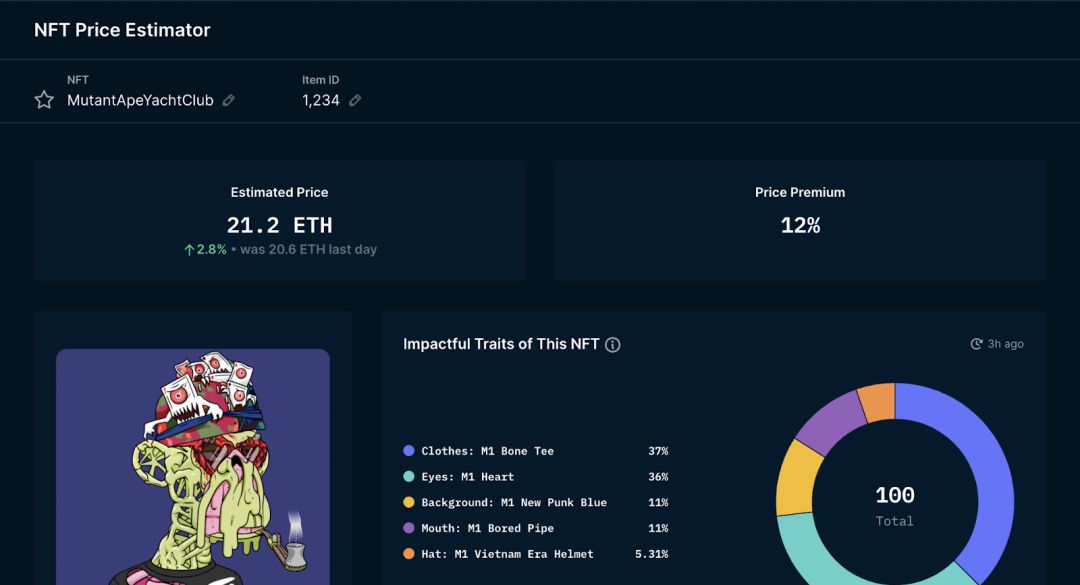Click the MutantApeYachtClub collection name
Screen dimensions: 1080x585
pyautogui.click(x=140, y=101)
